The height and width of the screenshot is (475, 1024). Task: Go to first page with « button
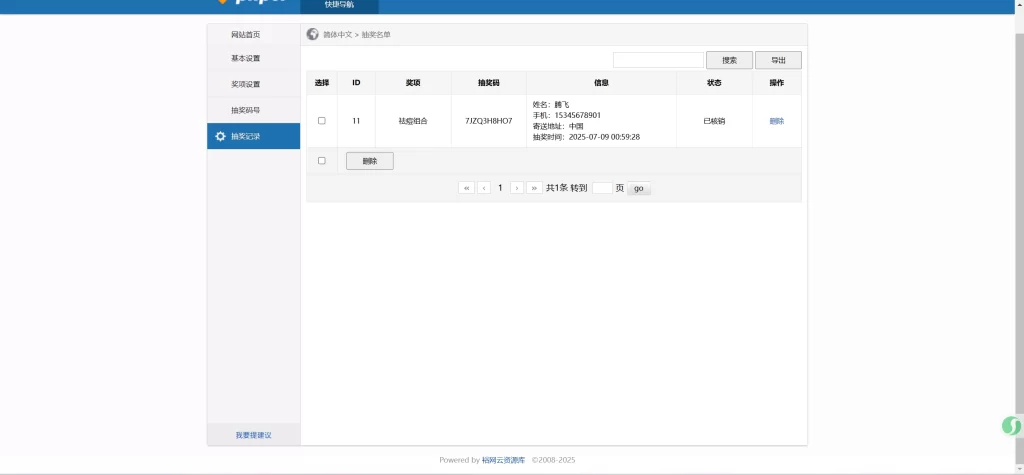tap(466, 188)
